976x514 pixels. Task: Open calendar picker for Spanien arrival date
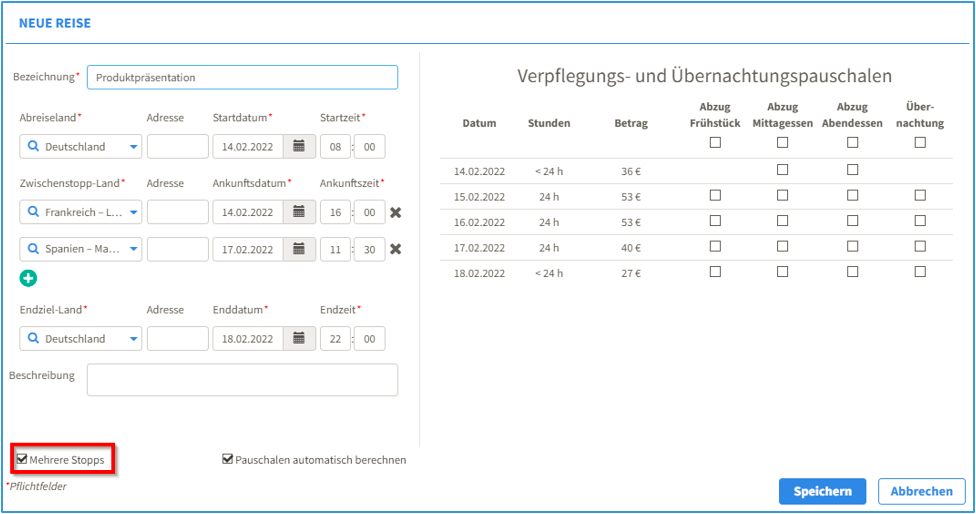(x=299, y=250)
